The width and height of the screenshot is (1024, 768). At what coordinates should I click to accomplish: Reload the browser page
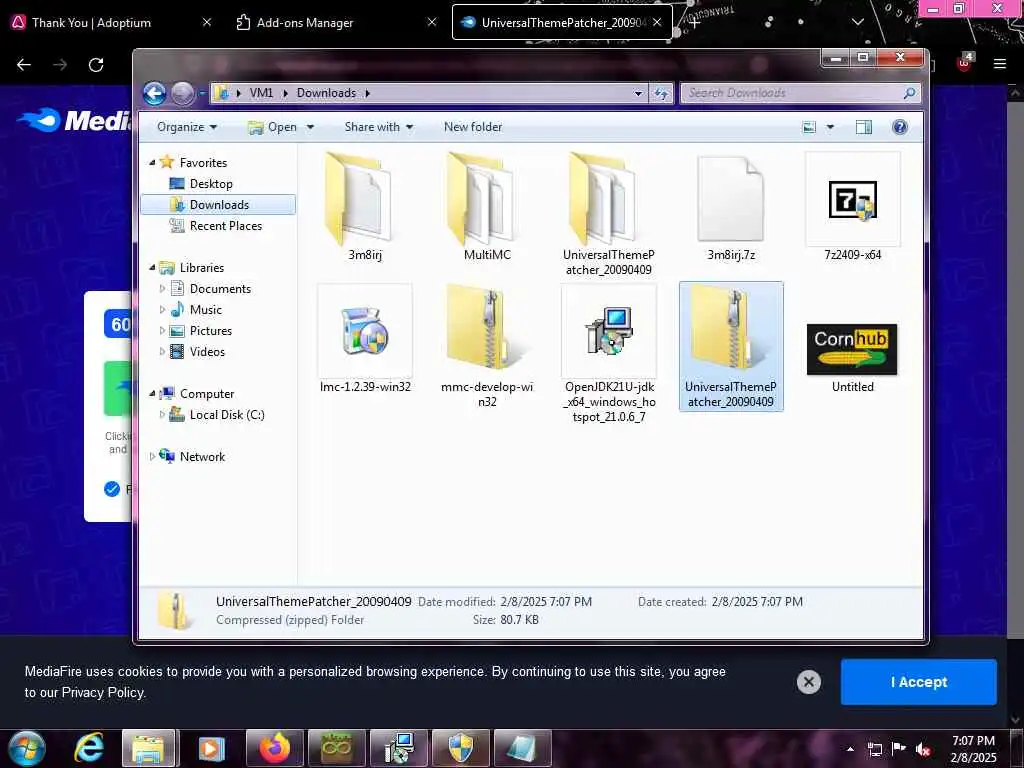pyautogui.click(x=96, y=65)
